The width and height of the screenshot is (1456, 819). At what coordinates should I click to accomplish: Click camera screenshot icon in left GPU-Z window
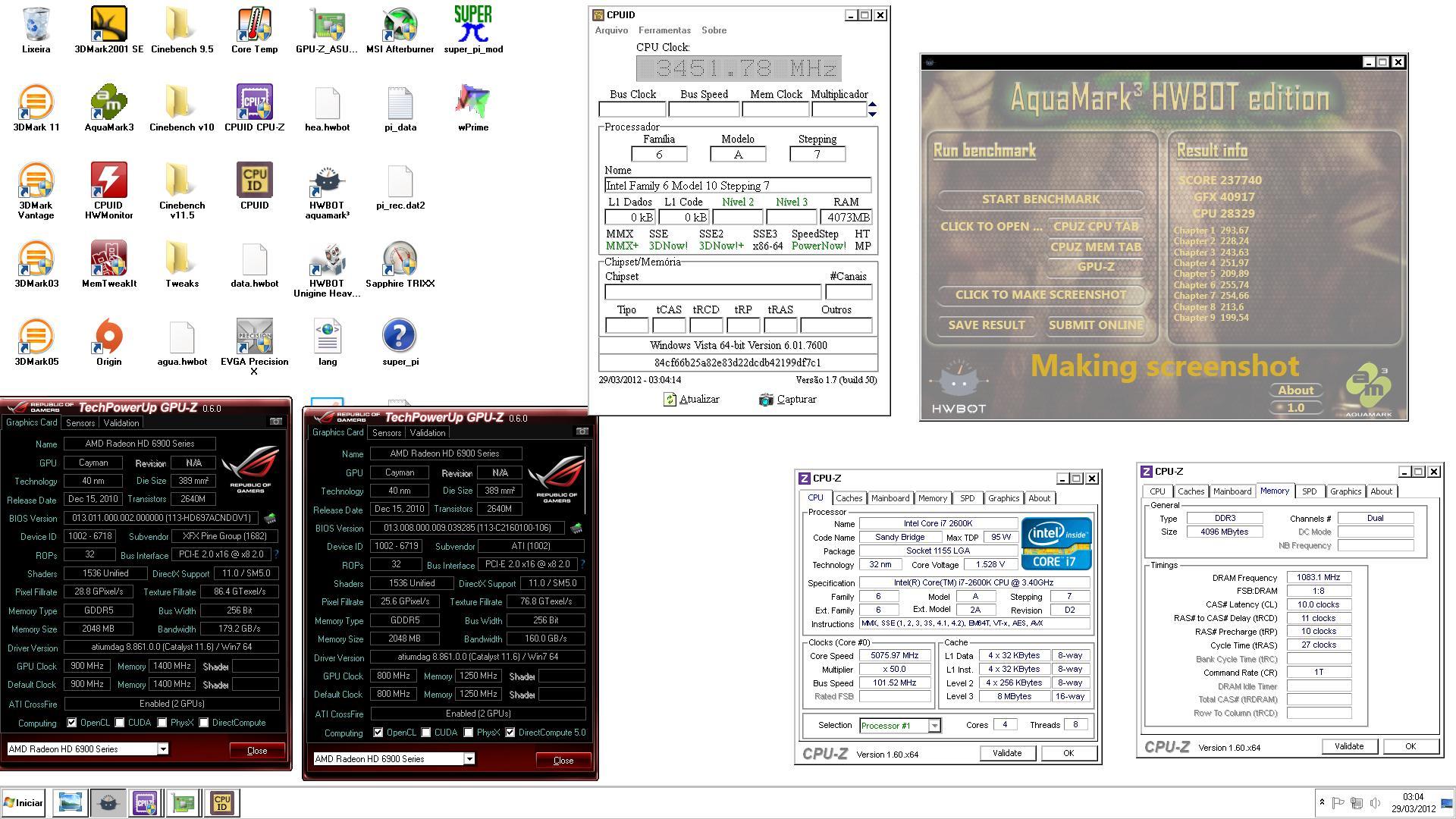point(276,421)
